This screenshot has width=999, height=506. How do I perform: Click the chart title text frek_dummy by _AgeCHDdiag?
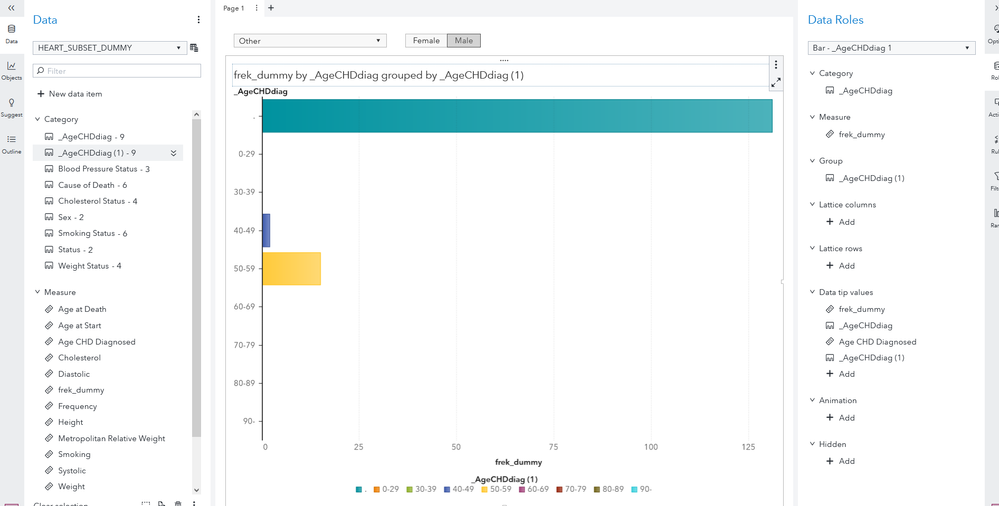pos(378,76)
